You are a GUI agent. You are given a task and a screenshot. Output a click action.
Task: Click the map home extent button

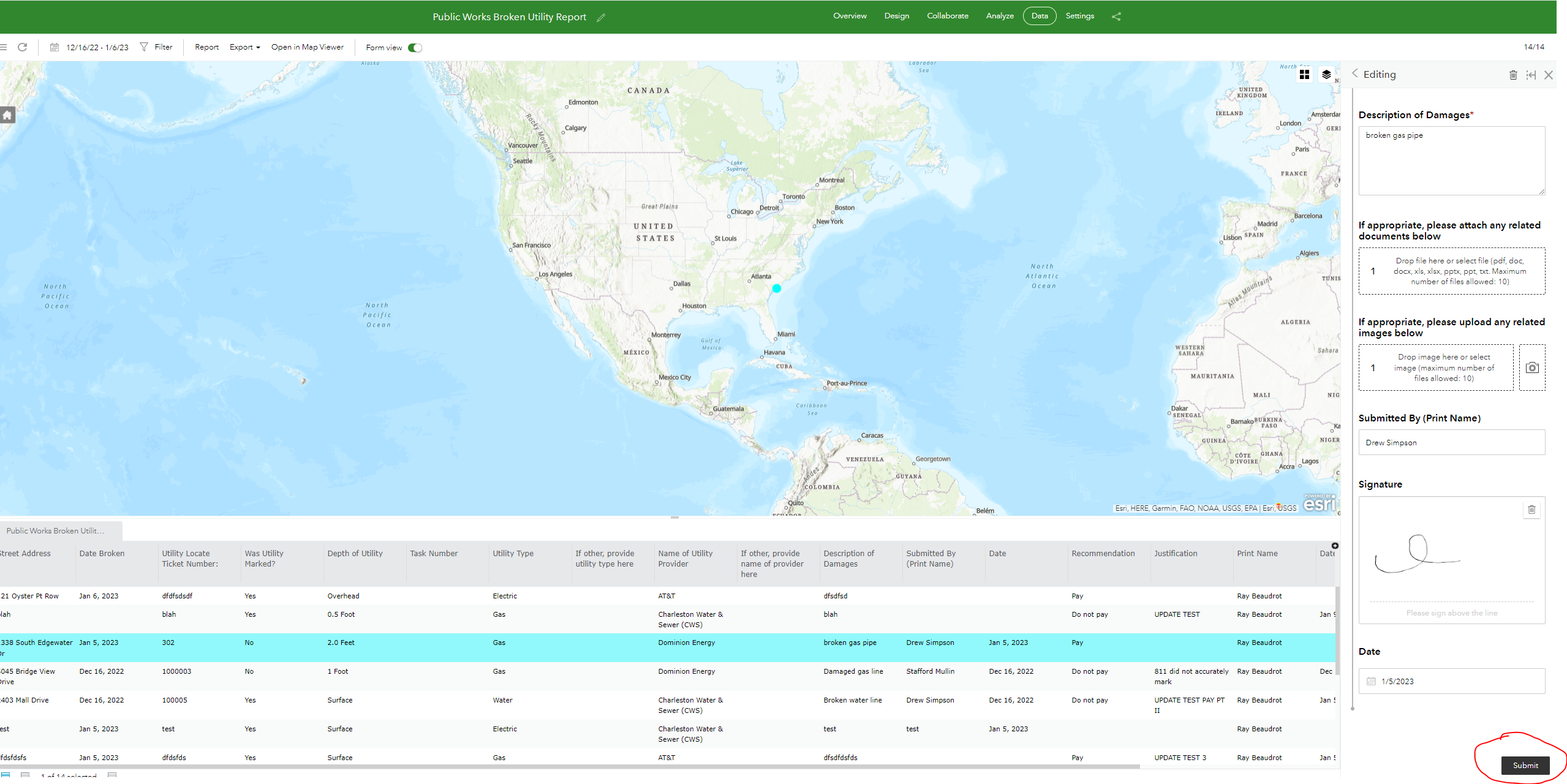tap(7, 115)
